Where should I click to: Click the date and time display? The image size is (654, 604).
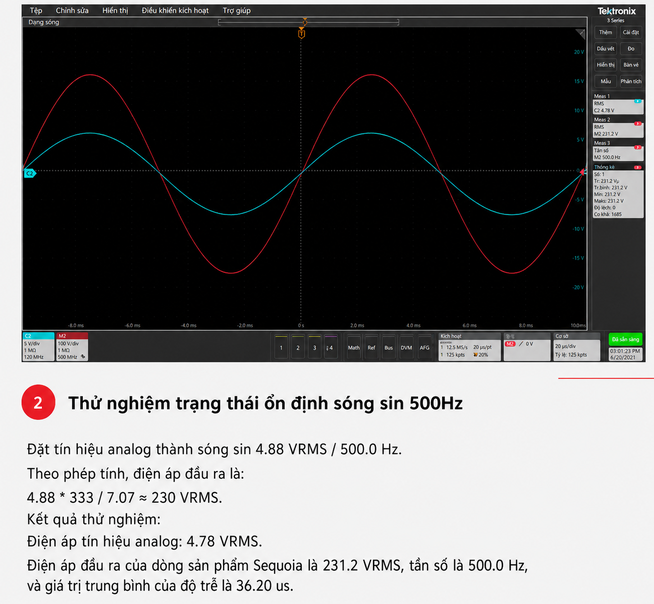click(625, 354)
